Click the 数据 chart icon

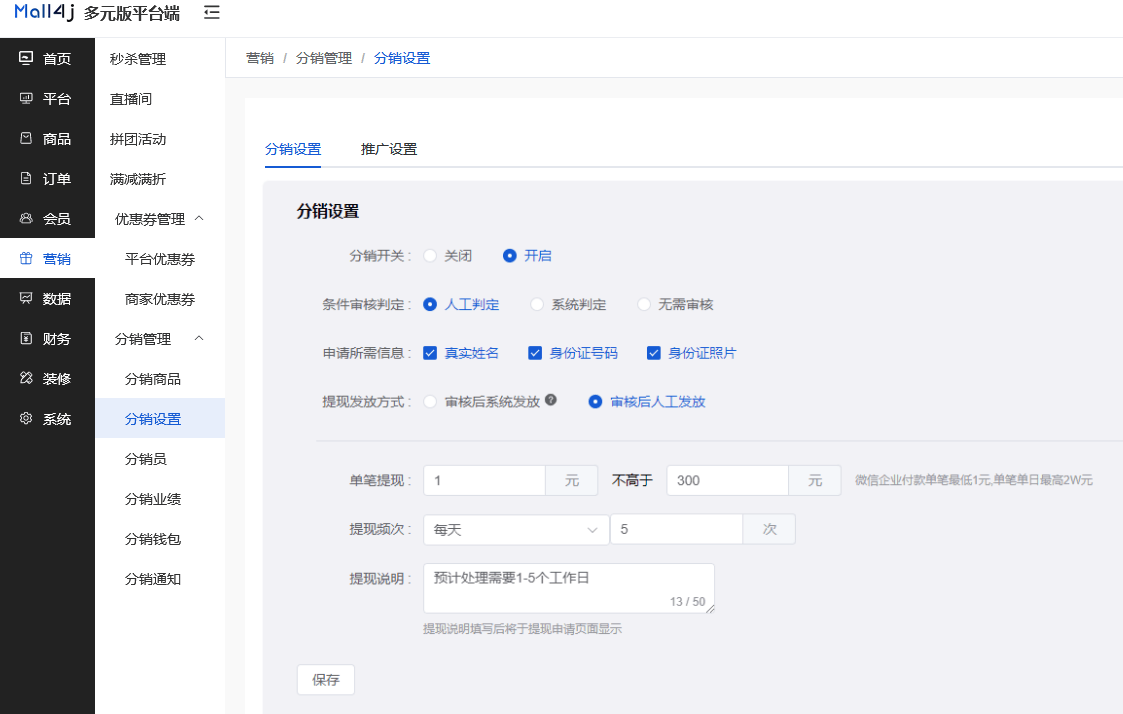tap(26, 299)
